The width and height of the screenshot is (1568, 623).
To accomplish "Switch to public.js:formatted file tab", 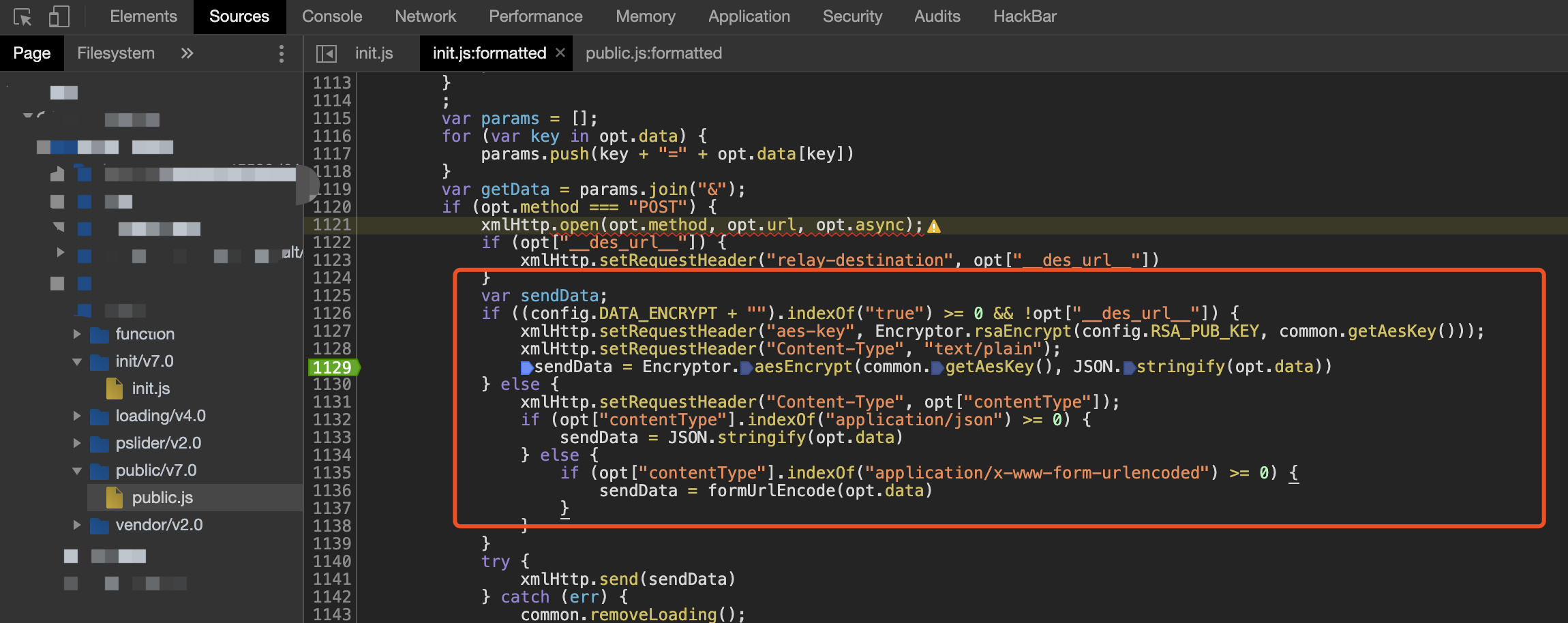I will [x=653, y=53].
